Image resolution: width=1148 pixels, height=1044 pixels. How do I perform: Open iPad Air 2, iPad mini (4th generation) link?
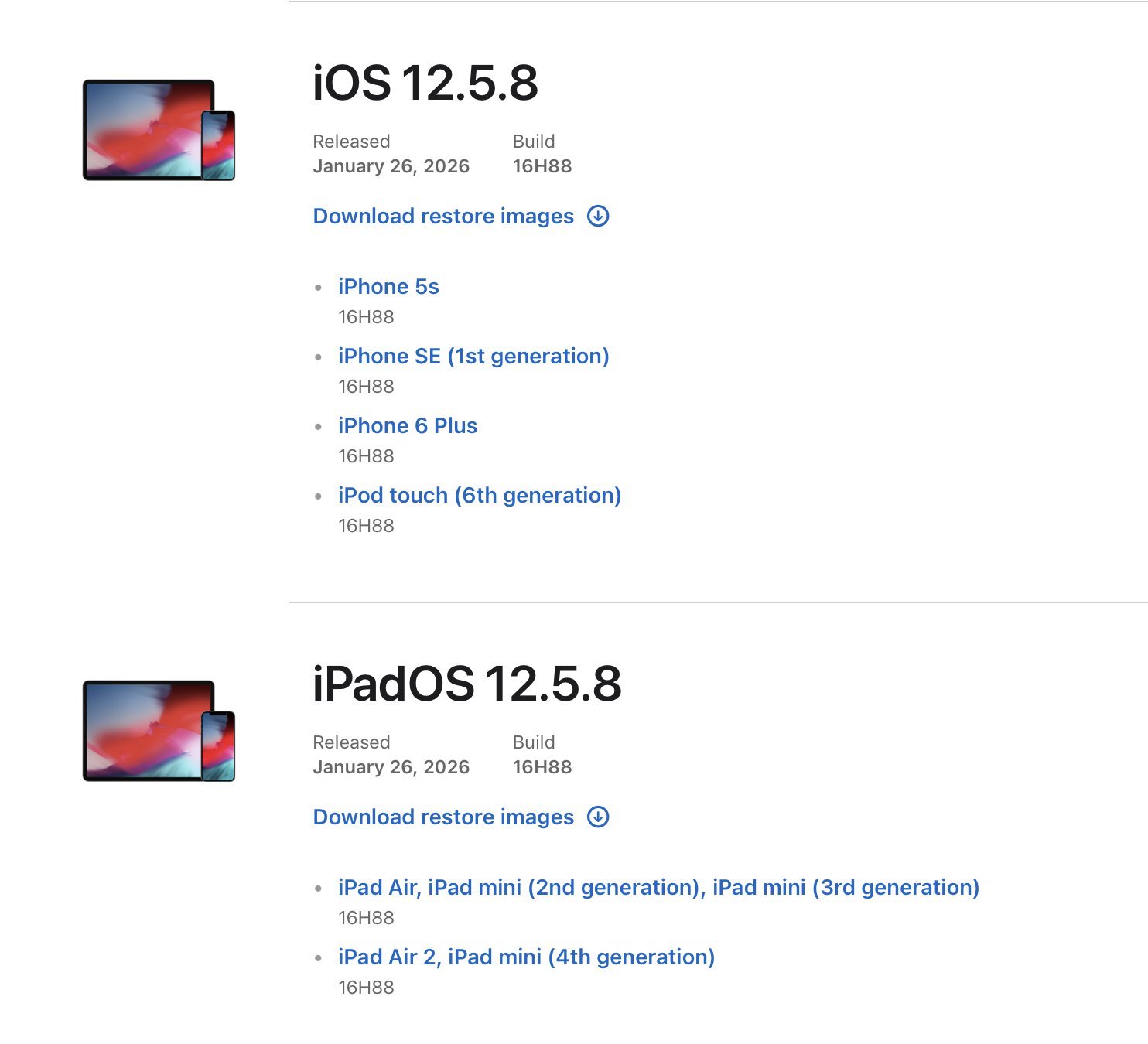coord(526,957)
